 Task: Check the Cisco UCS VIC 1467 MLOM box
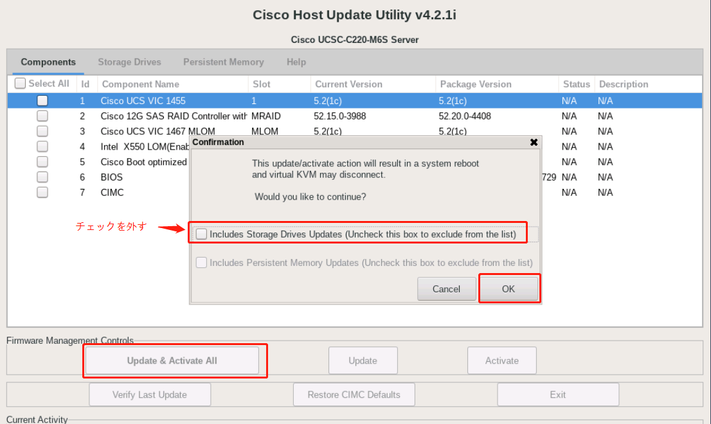tap(42, 131)
